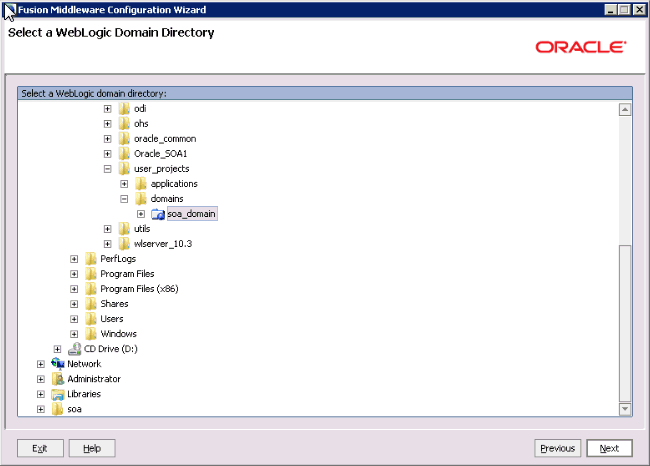Minimize the Configuration Wizard window
Image resolution: width=650 pixels, height=466 pixels.
click(610, 10)
